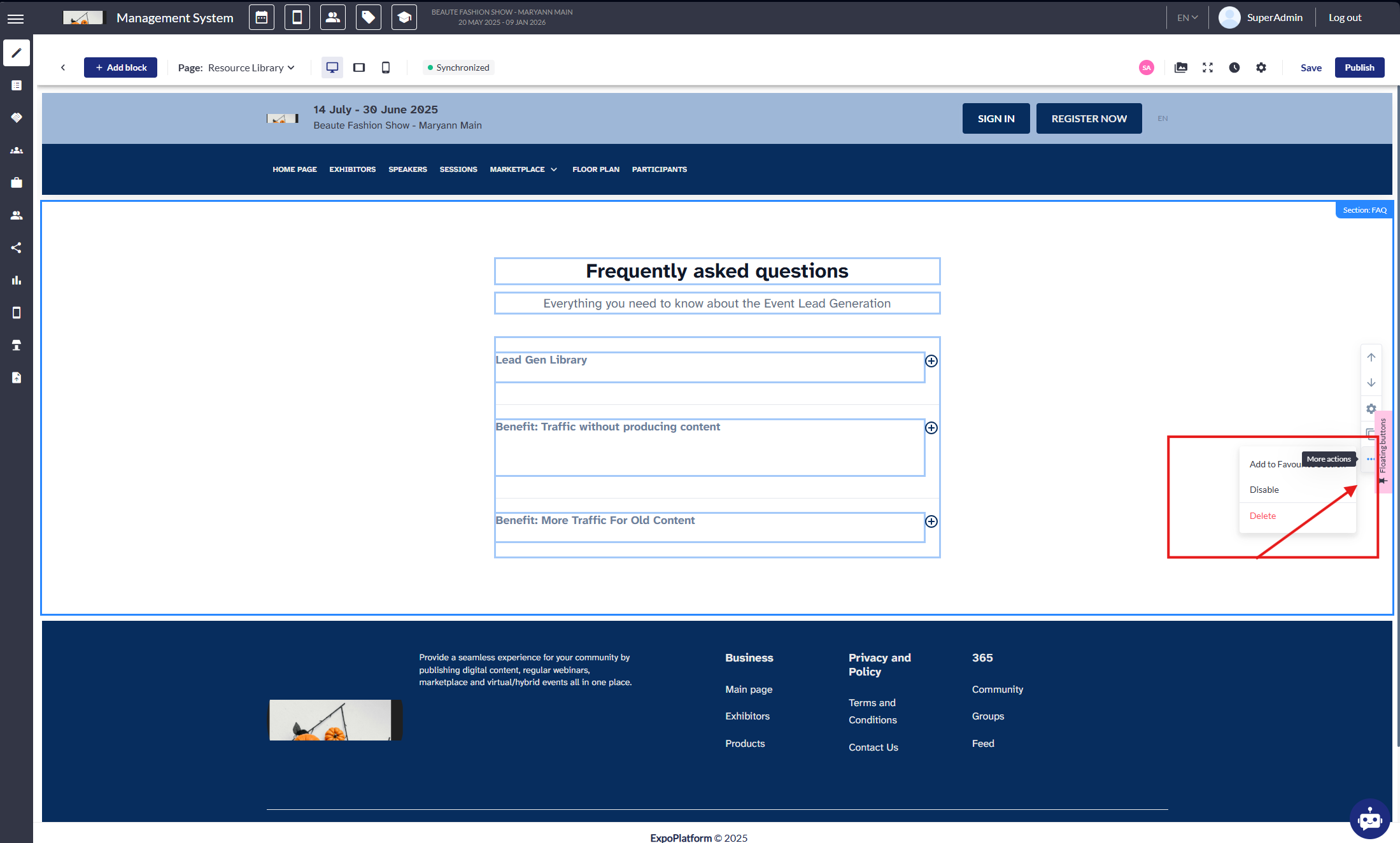Open the calendar icon in top bar
The height and width of the screenshot is (843, 1400).
point(262,17)
